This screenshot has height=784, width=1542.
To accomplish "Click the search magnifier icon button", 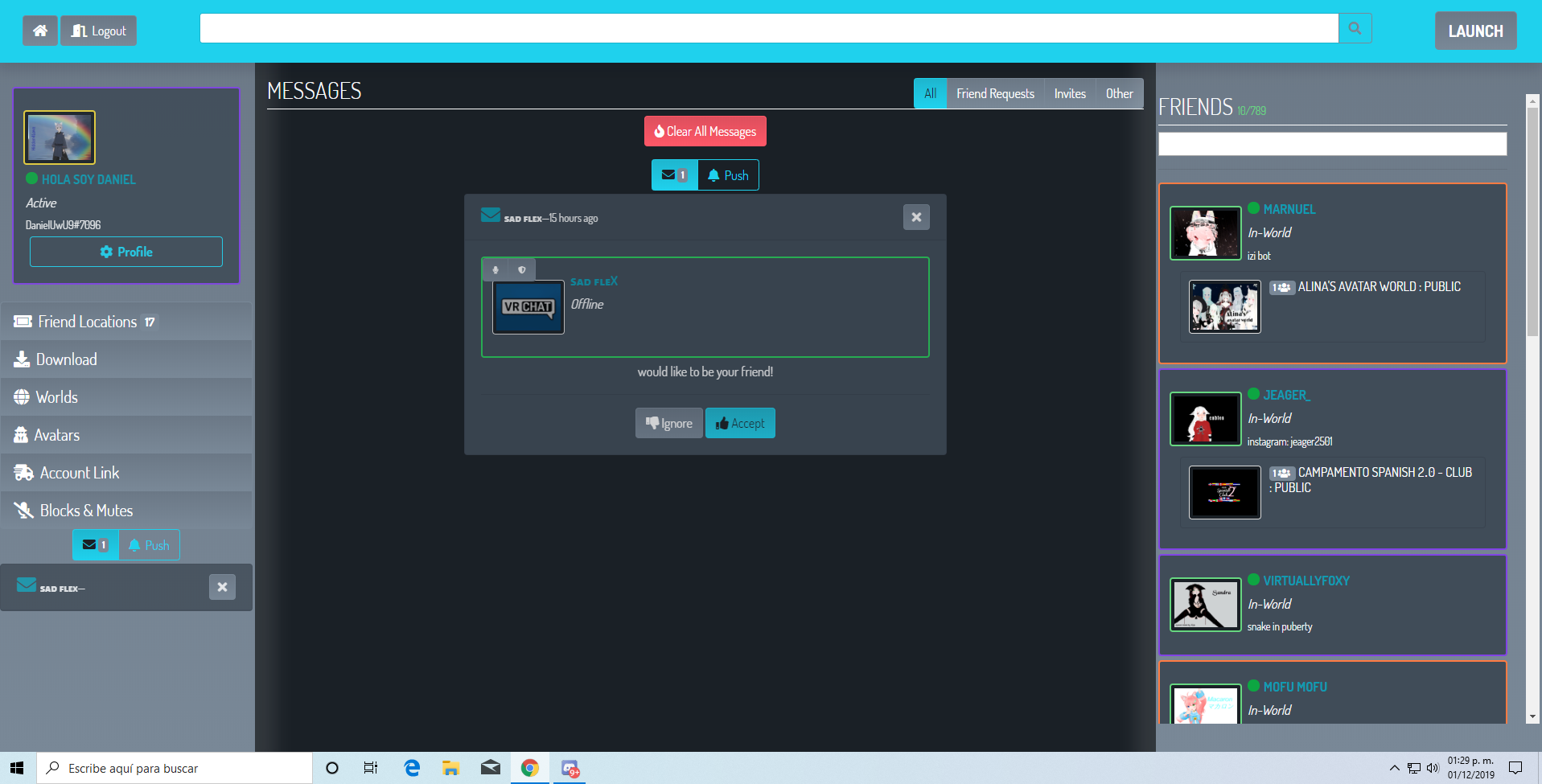I will [1355, 28].
